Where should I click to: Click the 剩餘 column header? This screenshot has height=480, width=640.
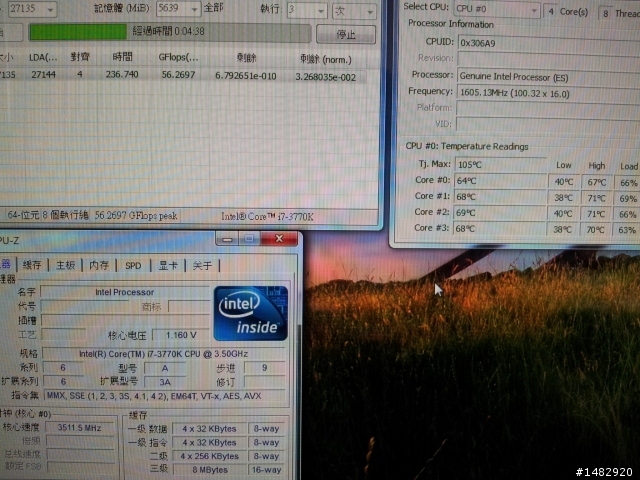247,58
